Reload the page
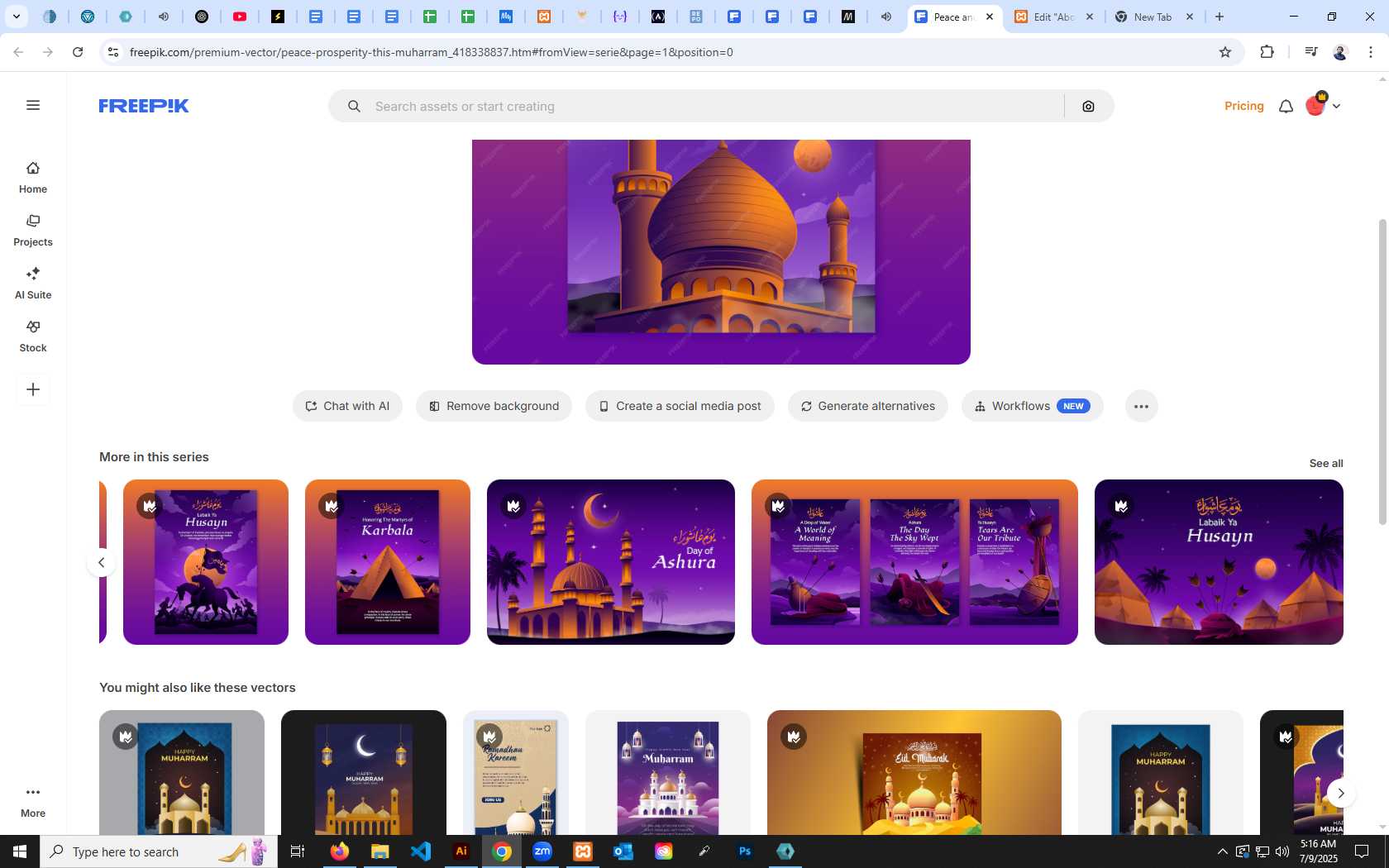 coord(78,52)
